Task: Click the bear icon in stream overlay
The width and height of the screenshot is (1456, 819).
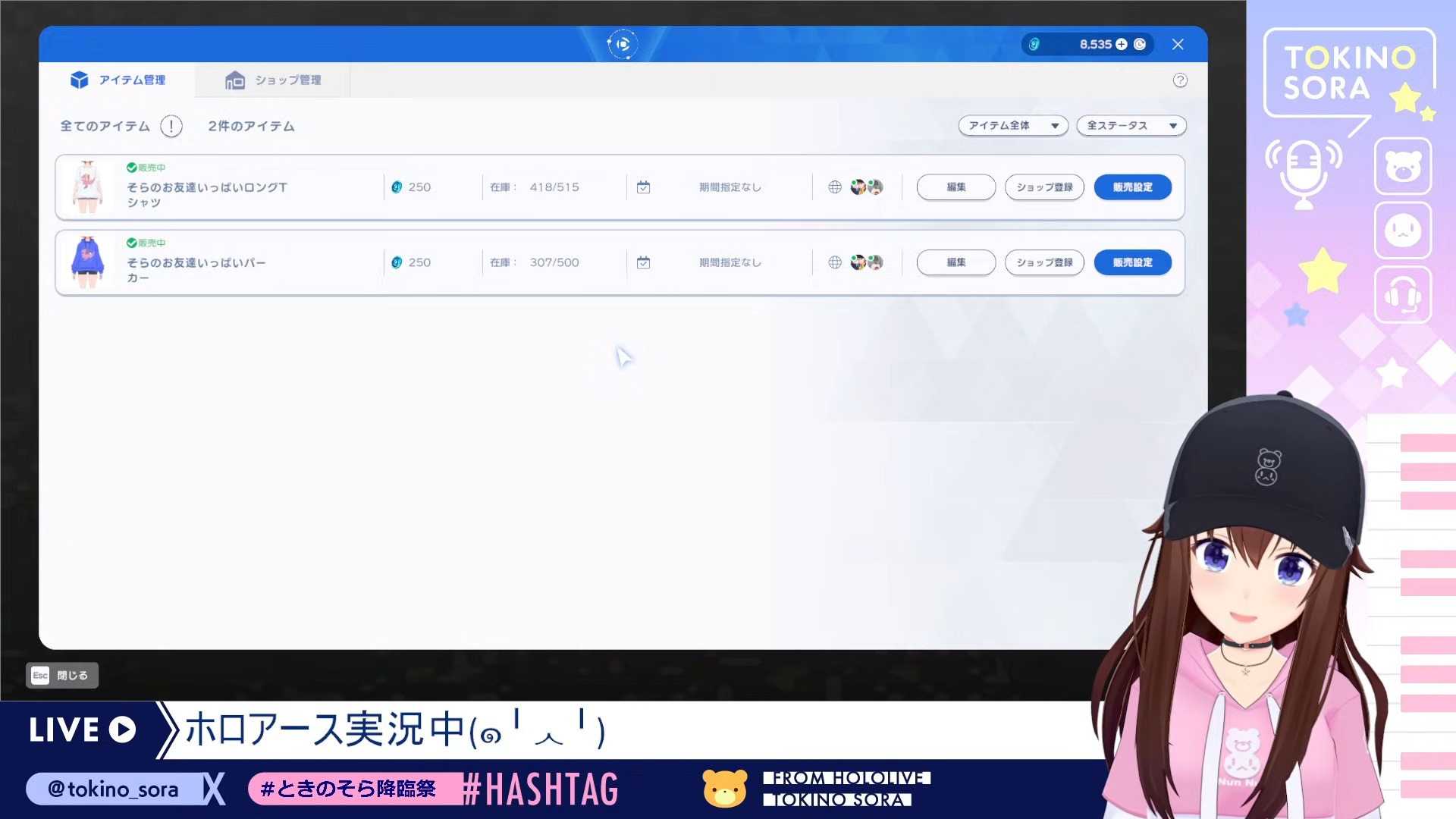Action: [x=1403, y=166]
